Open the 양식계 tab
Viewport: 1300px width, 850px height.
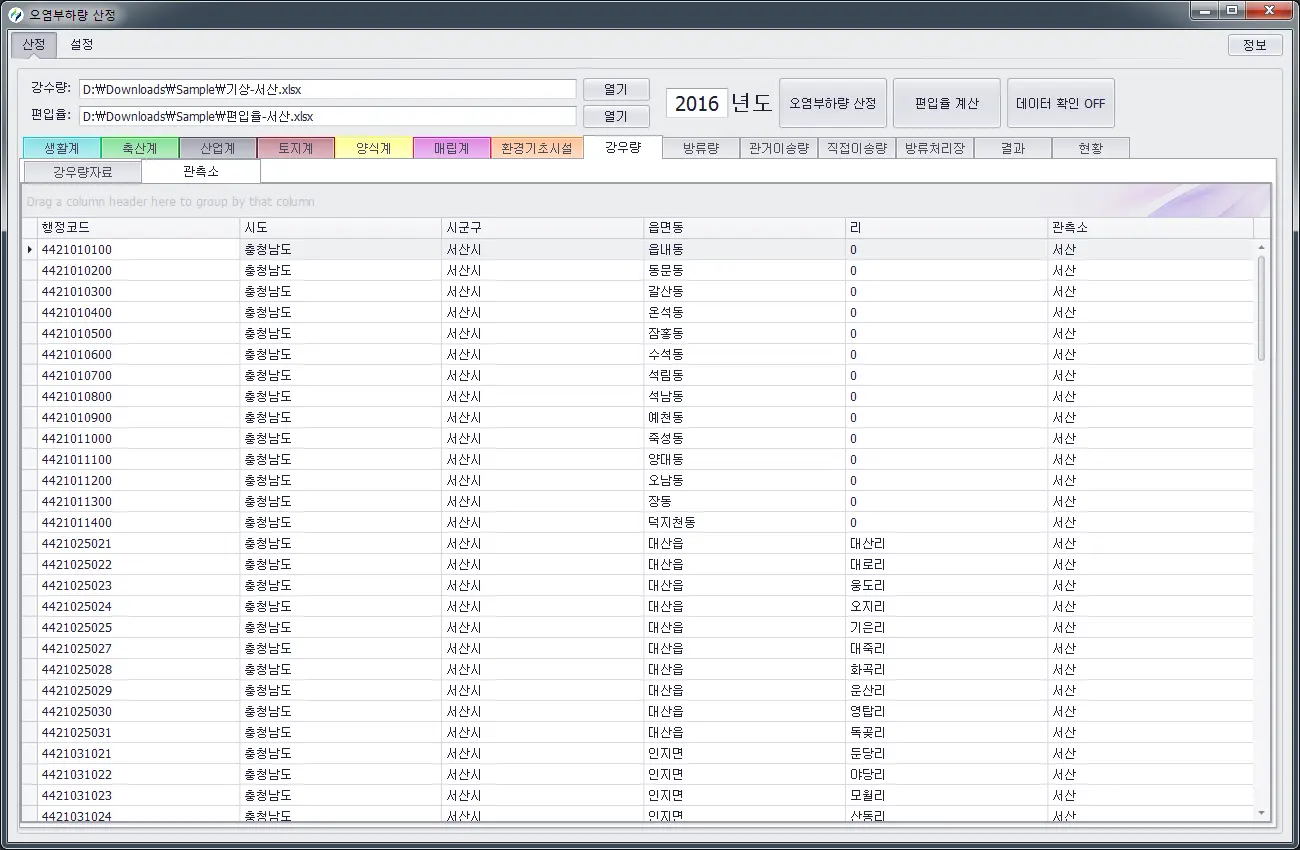click(374, 148)
